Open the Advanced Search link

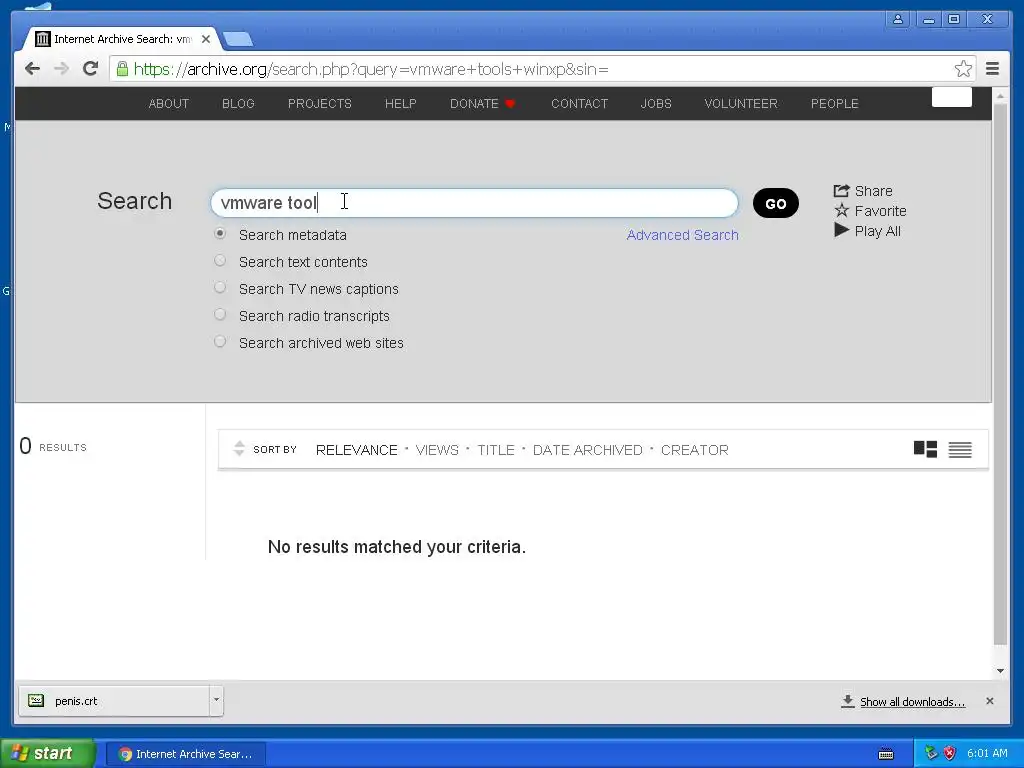(x=682, y=235)
